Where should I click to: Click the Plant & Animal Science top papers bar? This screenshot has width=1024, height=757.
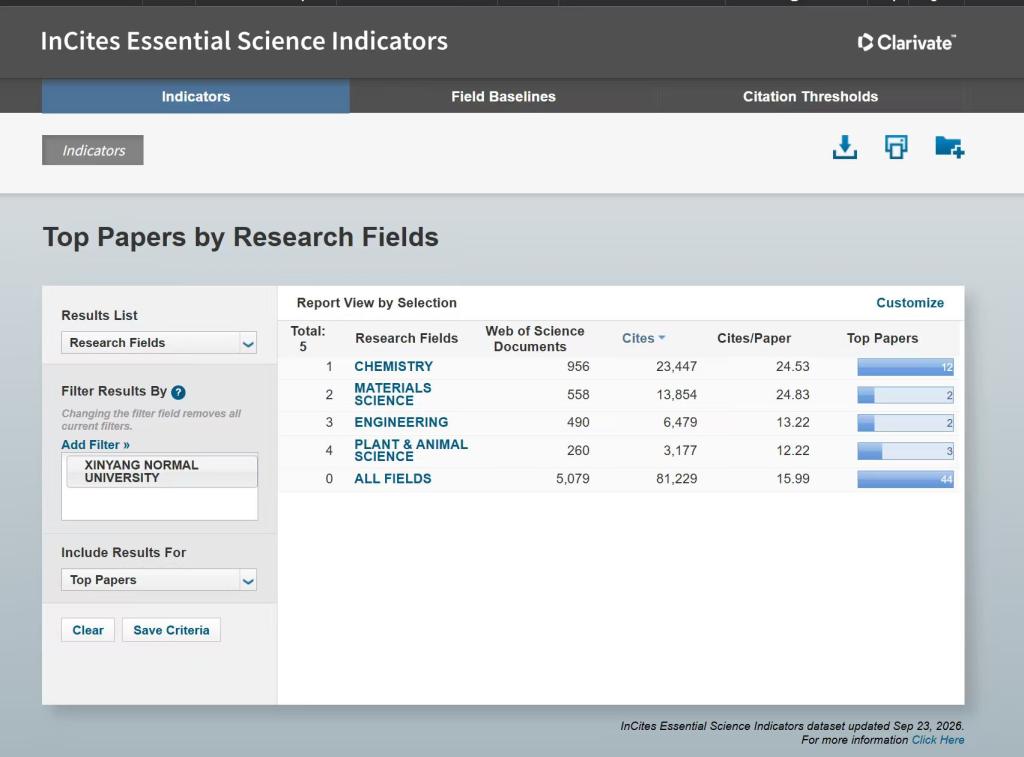[x=905, y=451]
